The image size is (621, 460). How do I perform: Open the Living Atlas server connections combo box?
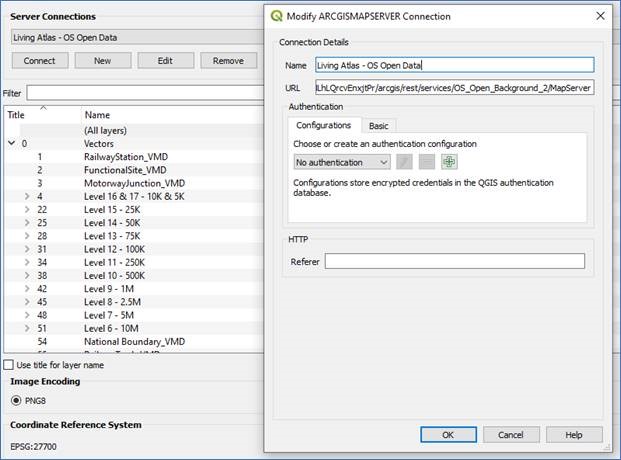tap(137, 37)
